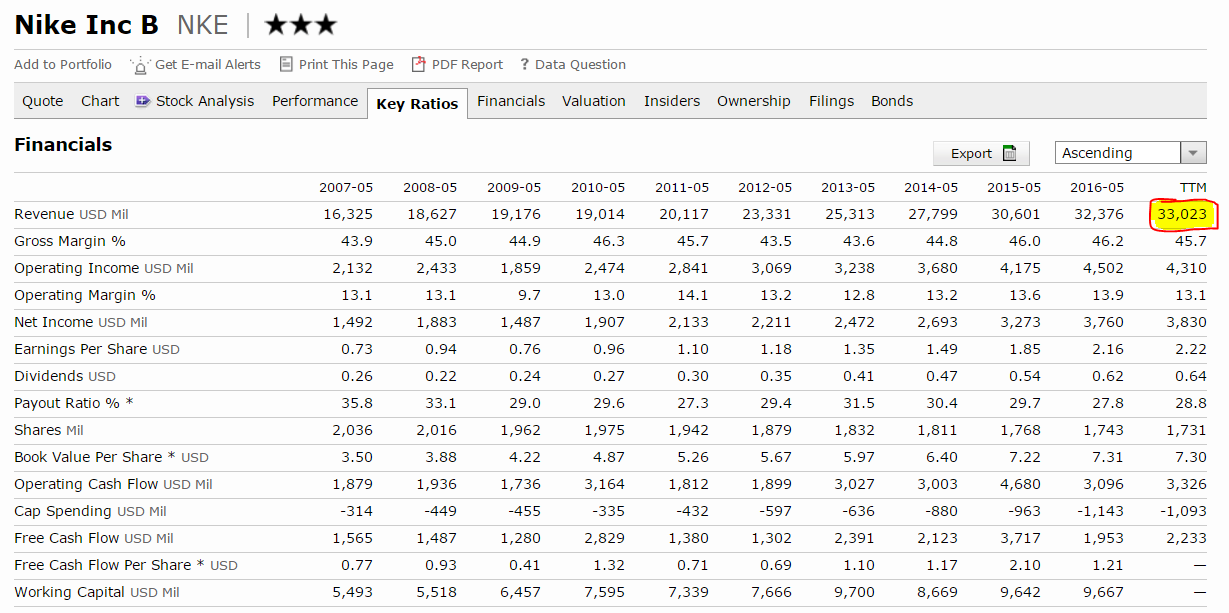Expand the dropdown arrow beside Ascending
The height and width of the screenshot is (613, 1229).
(x=1193, y=153)
